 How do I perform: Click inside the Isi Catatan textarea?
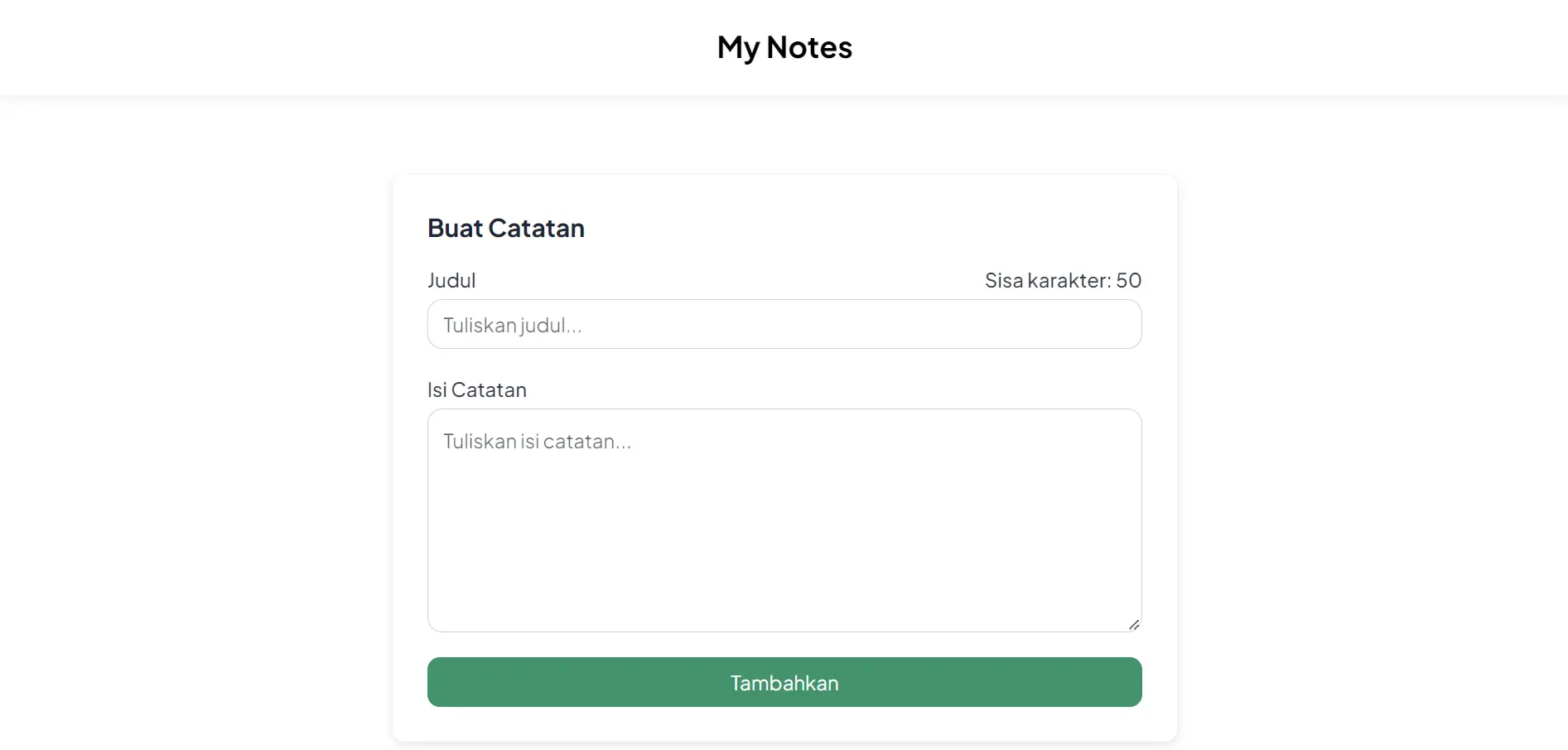pyautogui.click(x=784, y=520)
